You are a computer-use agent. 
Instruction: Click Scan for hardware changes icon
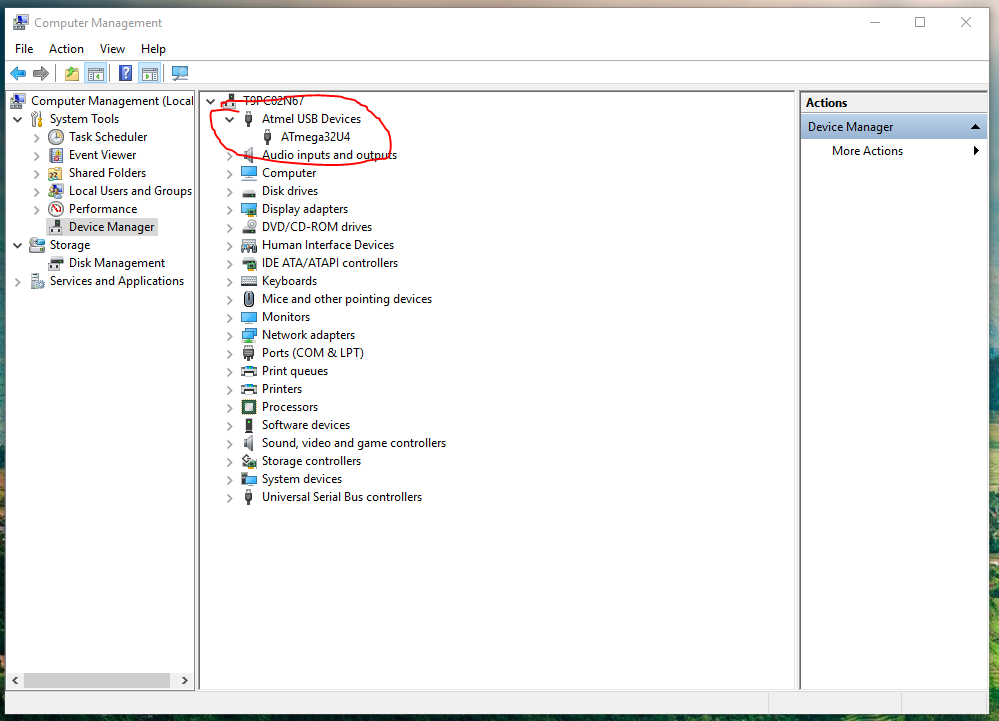tap(180, 73)
